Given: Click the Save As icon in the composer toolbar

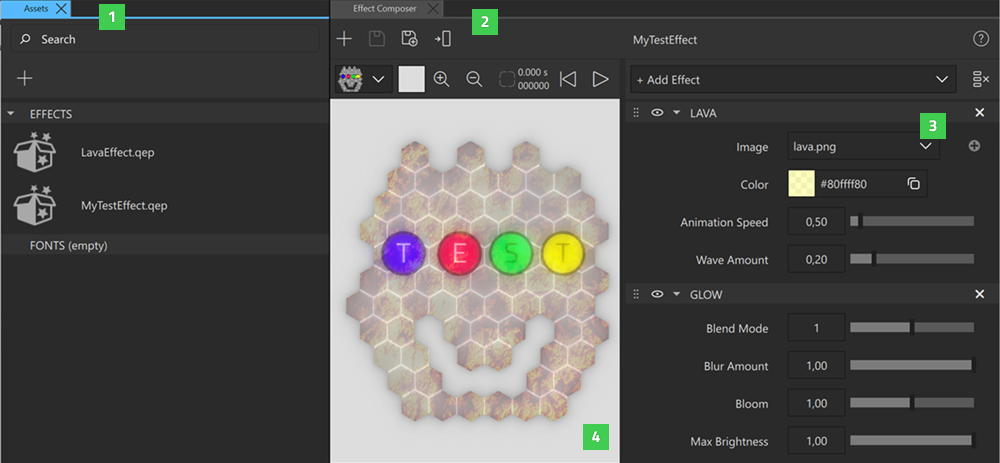Looking at the screenshot, I should click(409, 39).
